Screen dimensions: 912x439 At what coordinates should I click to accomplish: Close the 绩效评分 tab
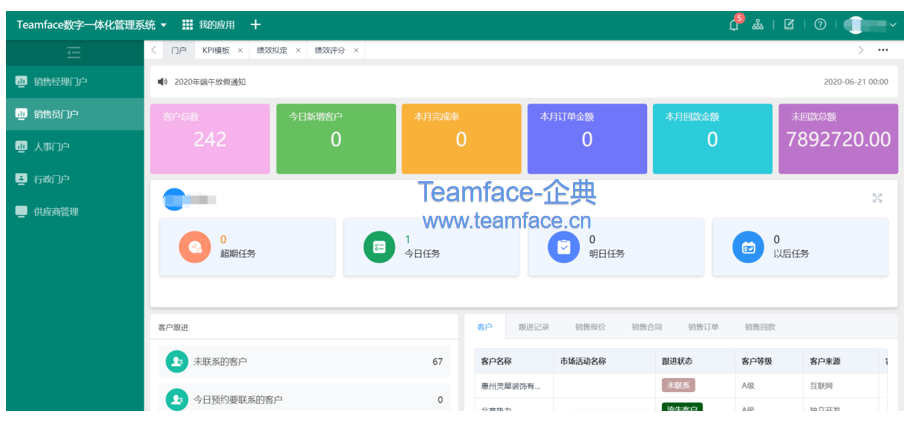(356, 50)
